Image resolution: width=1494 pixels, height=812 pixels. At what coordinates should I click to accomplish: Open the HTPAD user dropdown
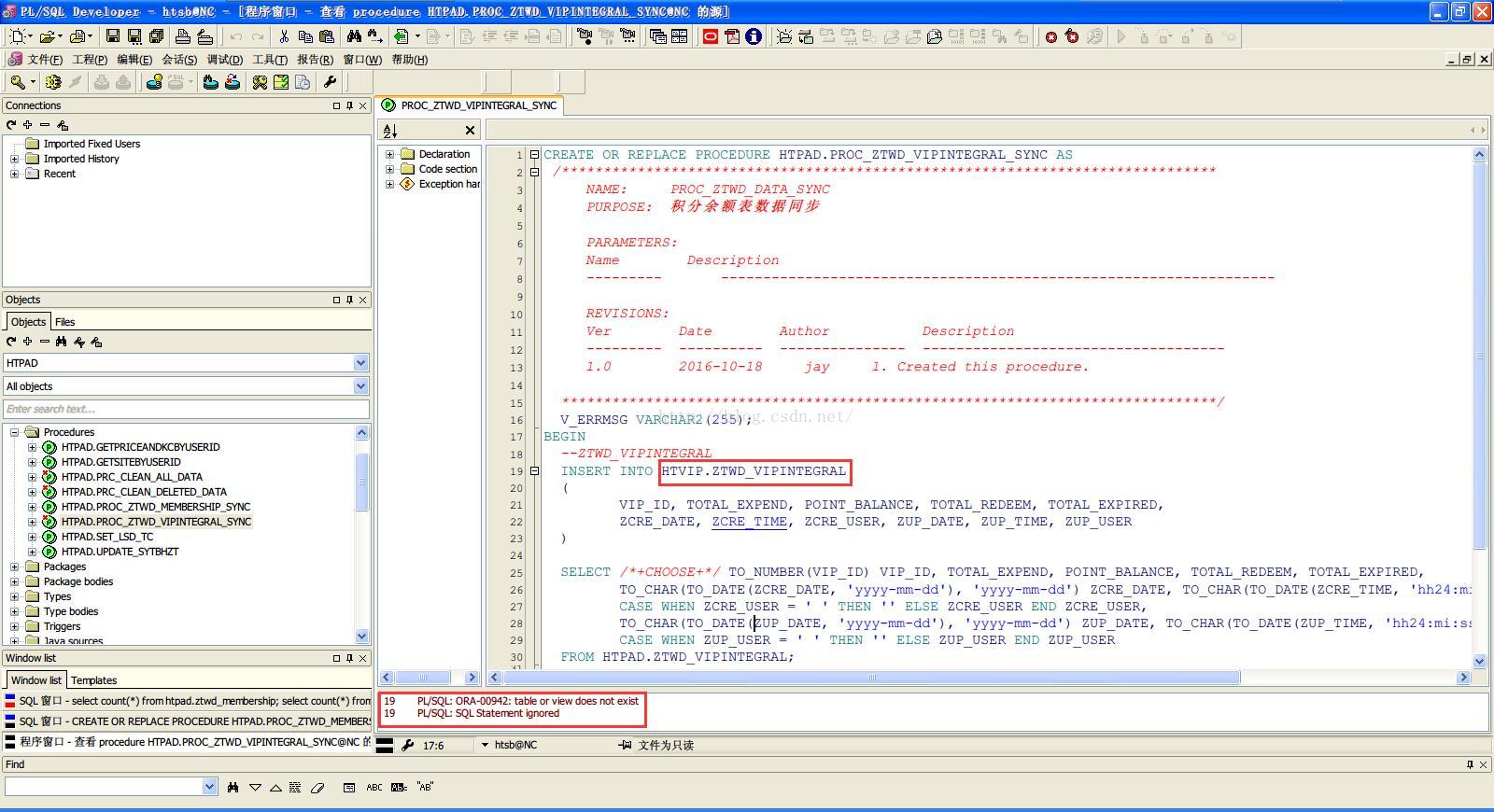361,363
